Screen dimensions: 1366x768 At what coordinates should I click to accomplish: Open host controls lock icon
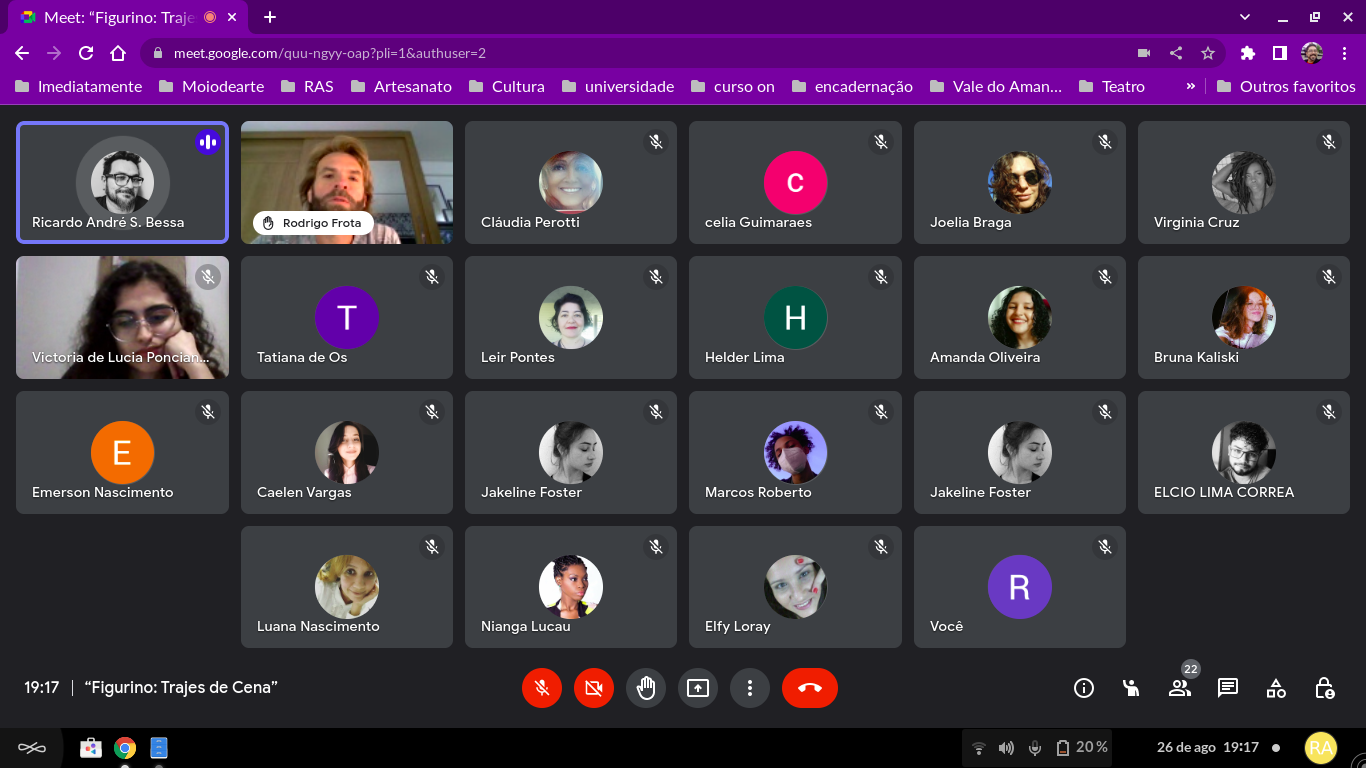[x=1324, y=688]
